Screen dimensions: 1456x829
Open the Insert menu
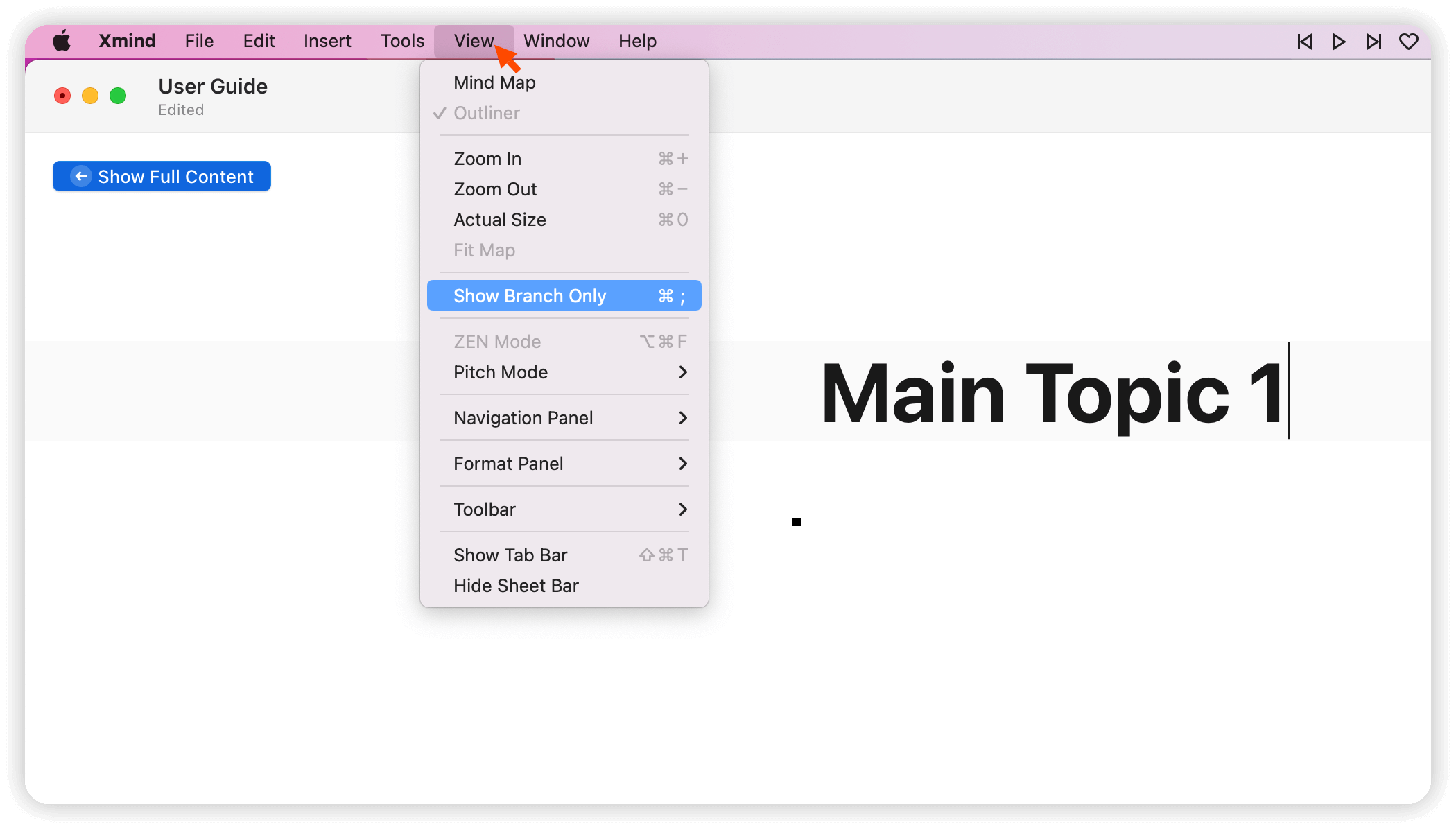tap(327, 41)
